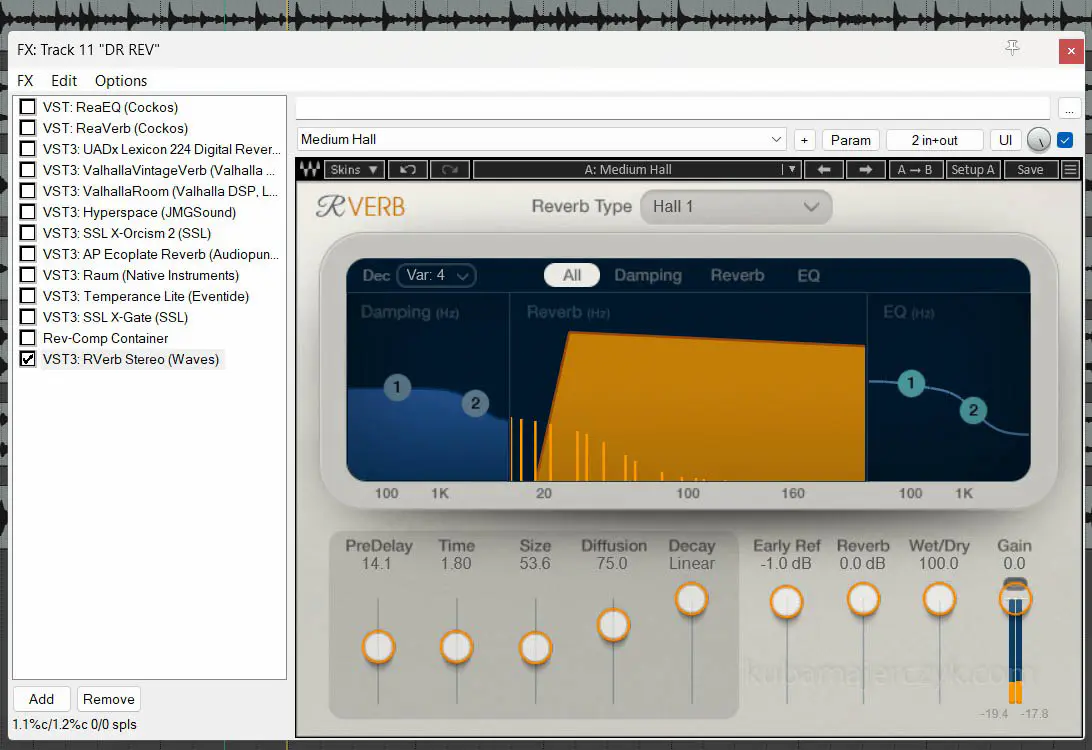Switch to the Damping graph tab
The image size is (1092, 750).
click(648, 275)
